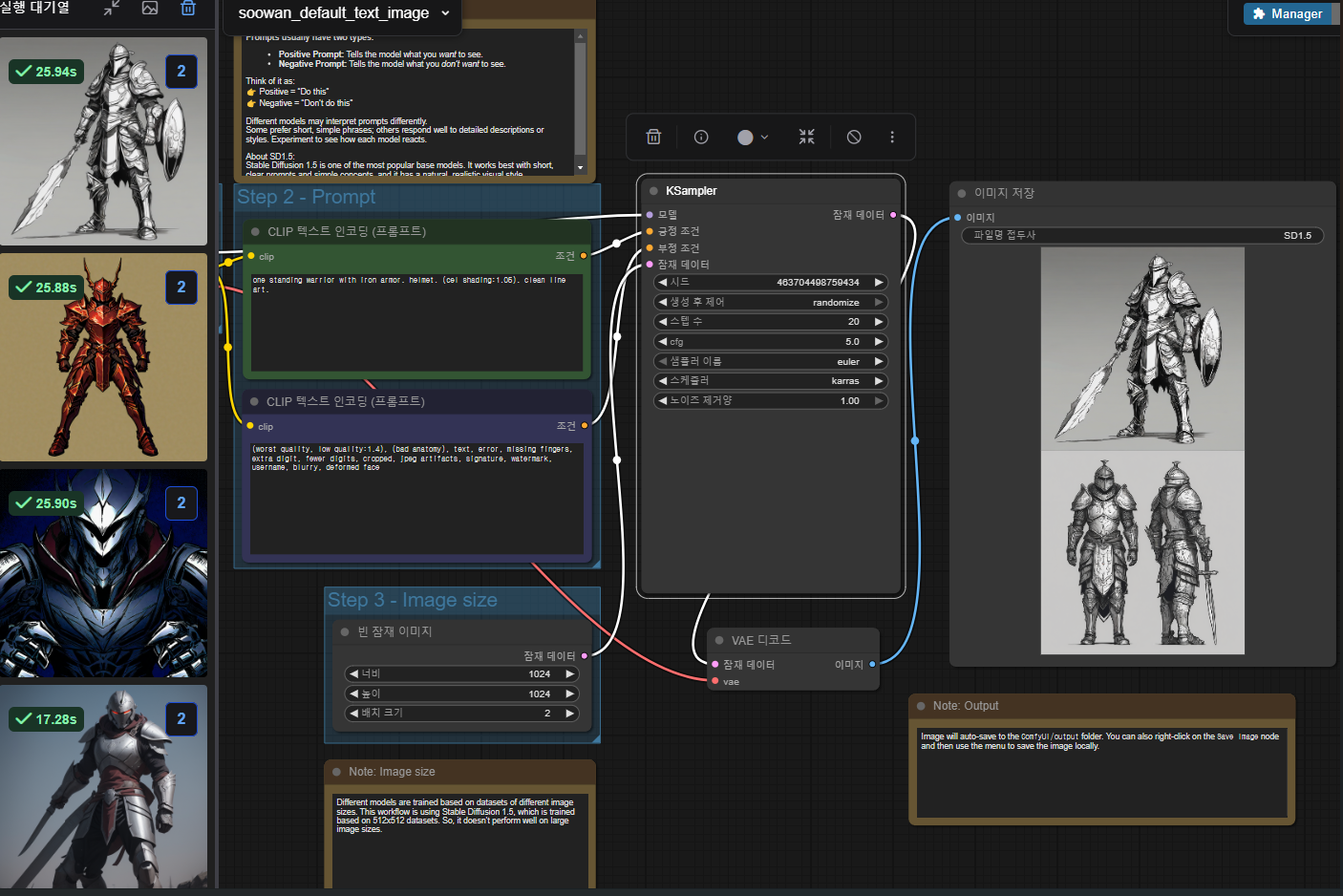The width and height of the screenshot is (1343, 896).
Task: Open the red armored warrior queue thumbnail
Action: 104,357
